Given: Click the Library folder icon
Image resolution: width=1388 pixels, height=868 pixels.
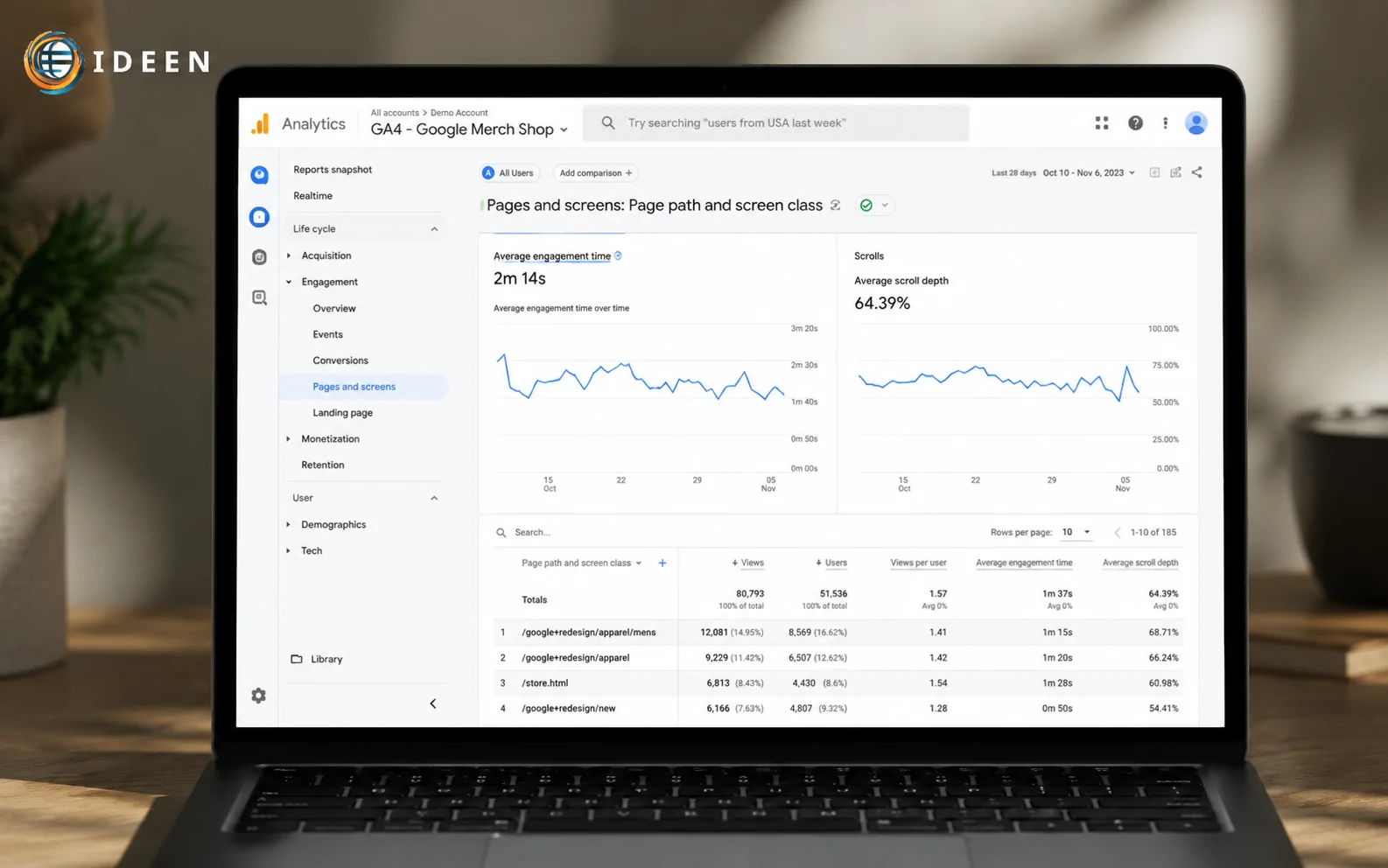Looking at the screenshot, I should [297, 659].
